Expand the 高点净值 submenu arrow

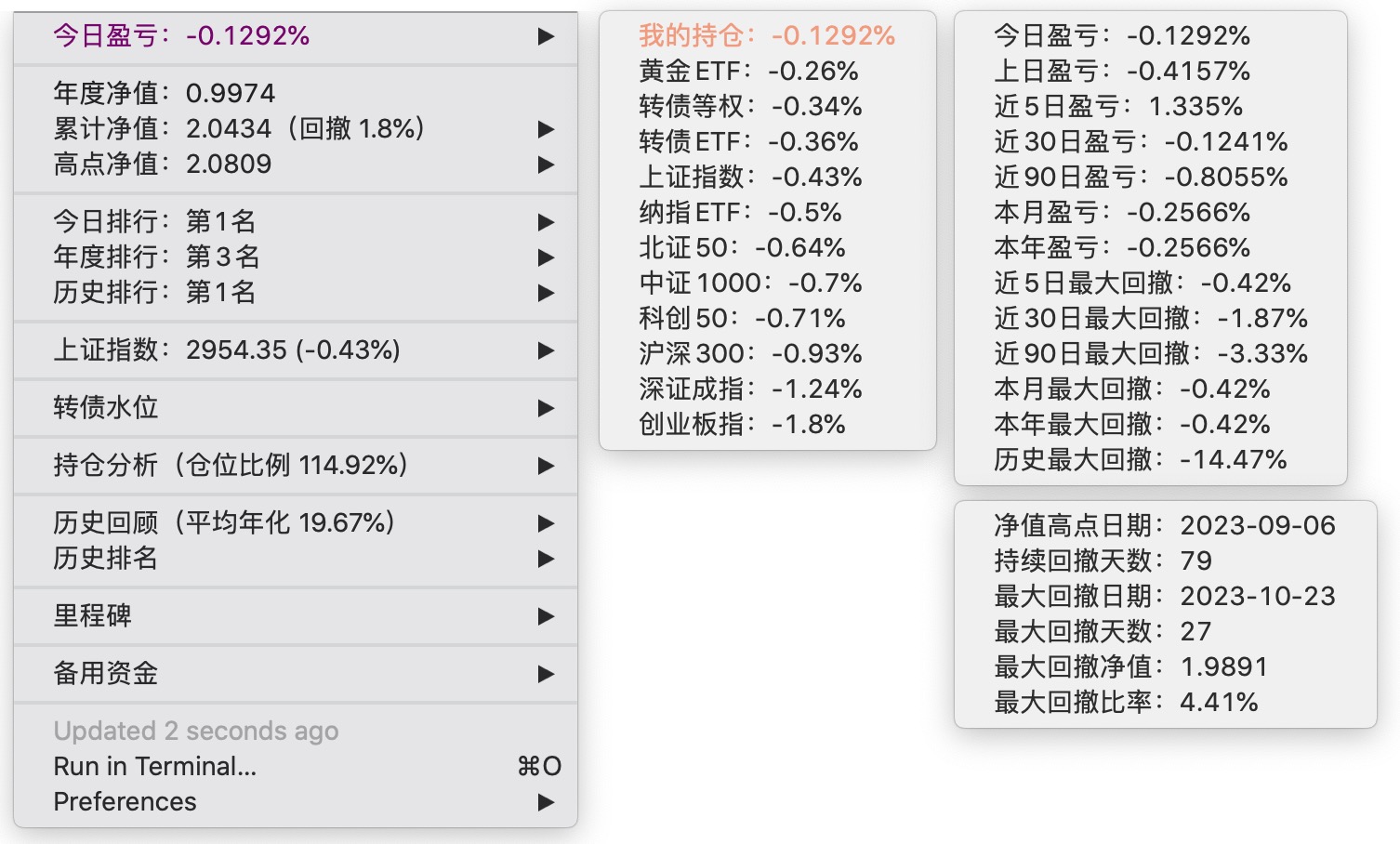[546, 165]
